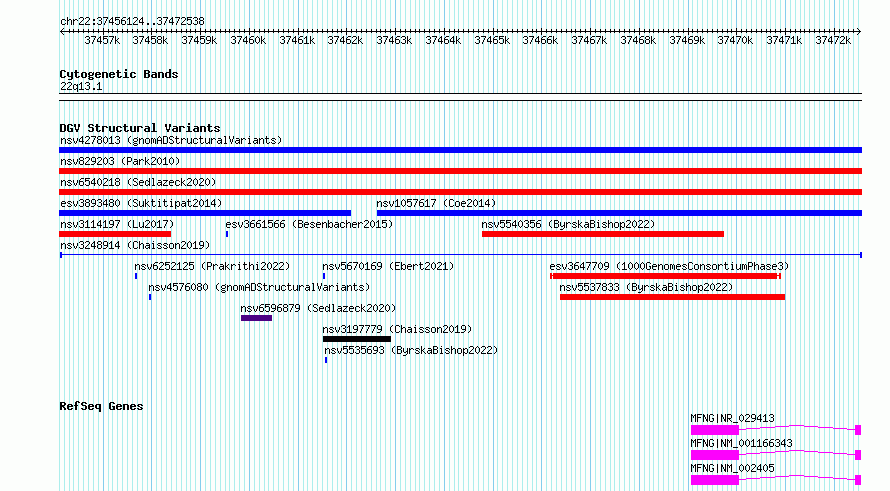Click the DGV Structural Variants track title
The width and height of the screenshot is (890, 491).
(x=140, y=128)
